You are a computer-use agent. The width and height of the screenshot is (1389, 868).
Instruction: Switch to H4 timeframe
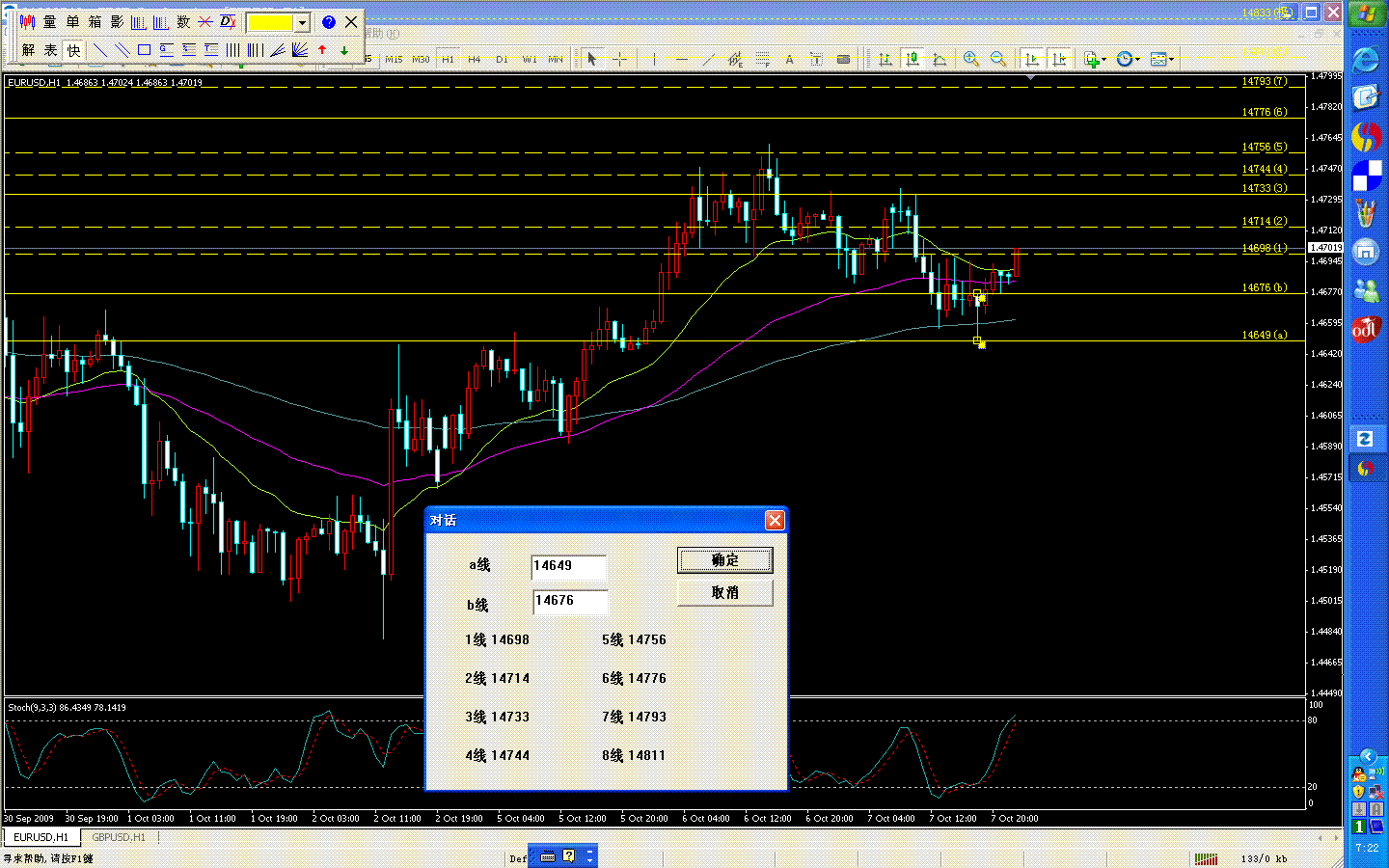pos(475,60)
